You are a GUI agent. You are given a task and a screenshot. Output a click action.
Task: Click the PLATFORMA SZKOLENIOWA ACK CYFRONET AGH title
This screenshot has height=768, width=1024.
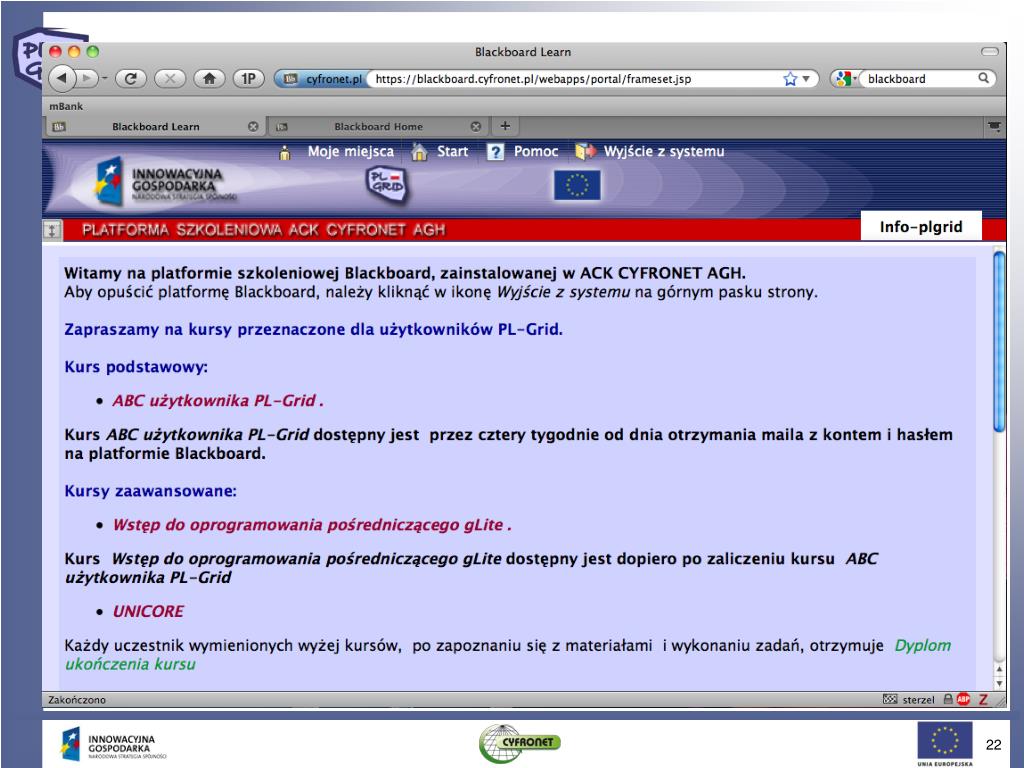[264, 230]
